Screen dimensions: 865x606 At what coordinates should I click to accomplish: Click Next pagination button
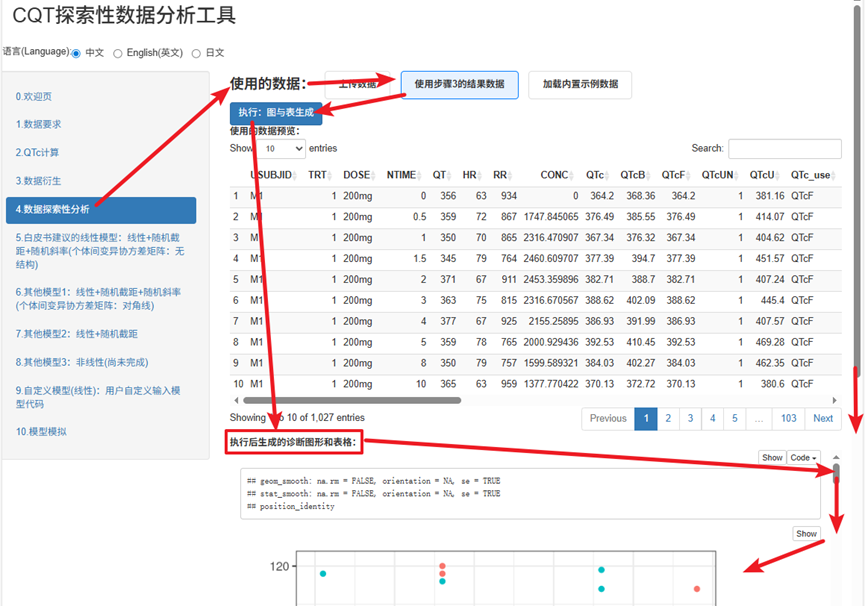(x=823, y=419)
